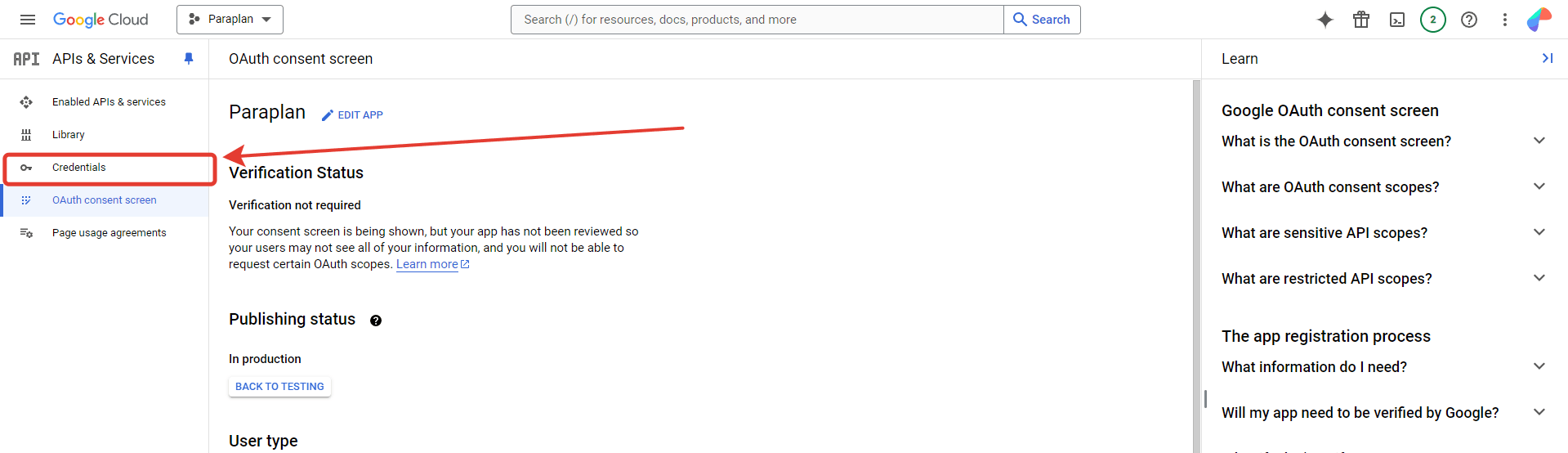Click the EDIT APP link
Screen dimensions: 1568x453
352,115
